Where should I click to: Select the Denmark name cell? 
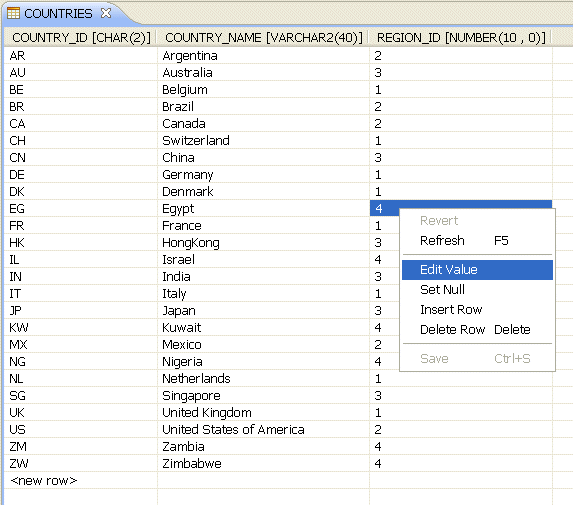[x=263, y=192]
